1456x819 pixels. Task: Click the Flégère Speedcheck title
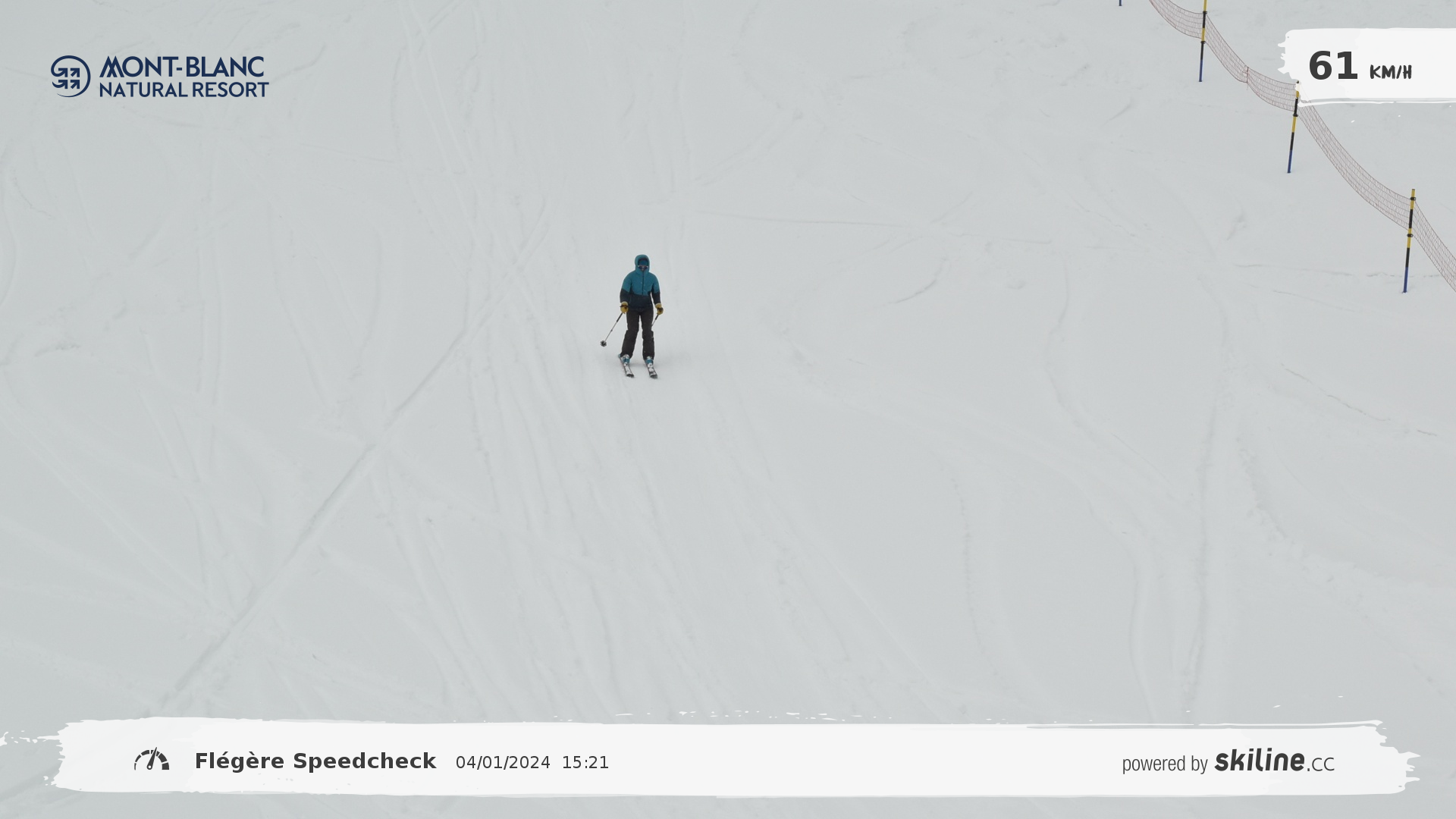315,761
